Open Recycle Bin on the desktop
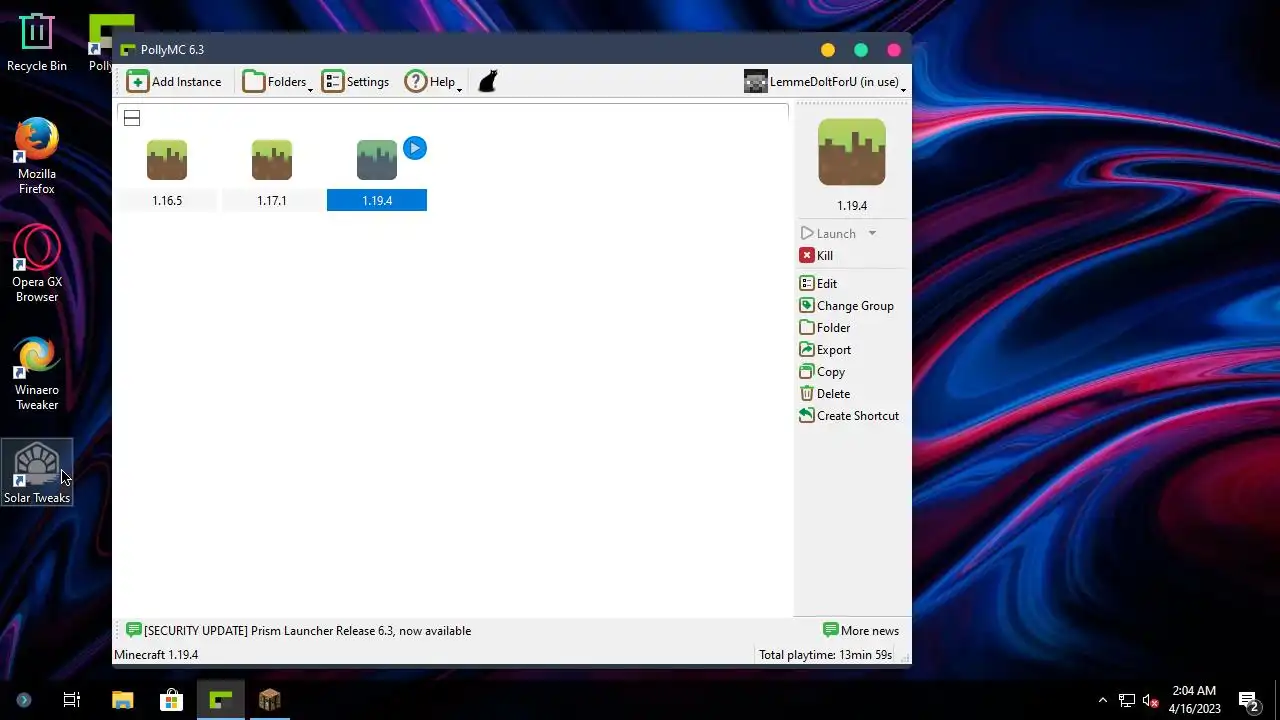This screenshot has height=720, width=1280. tap(37, 42)
